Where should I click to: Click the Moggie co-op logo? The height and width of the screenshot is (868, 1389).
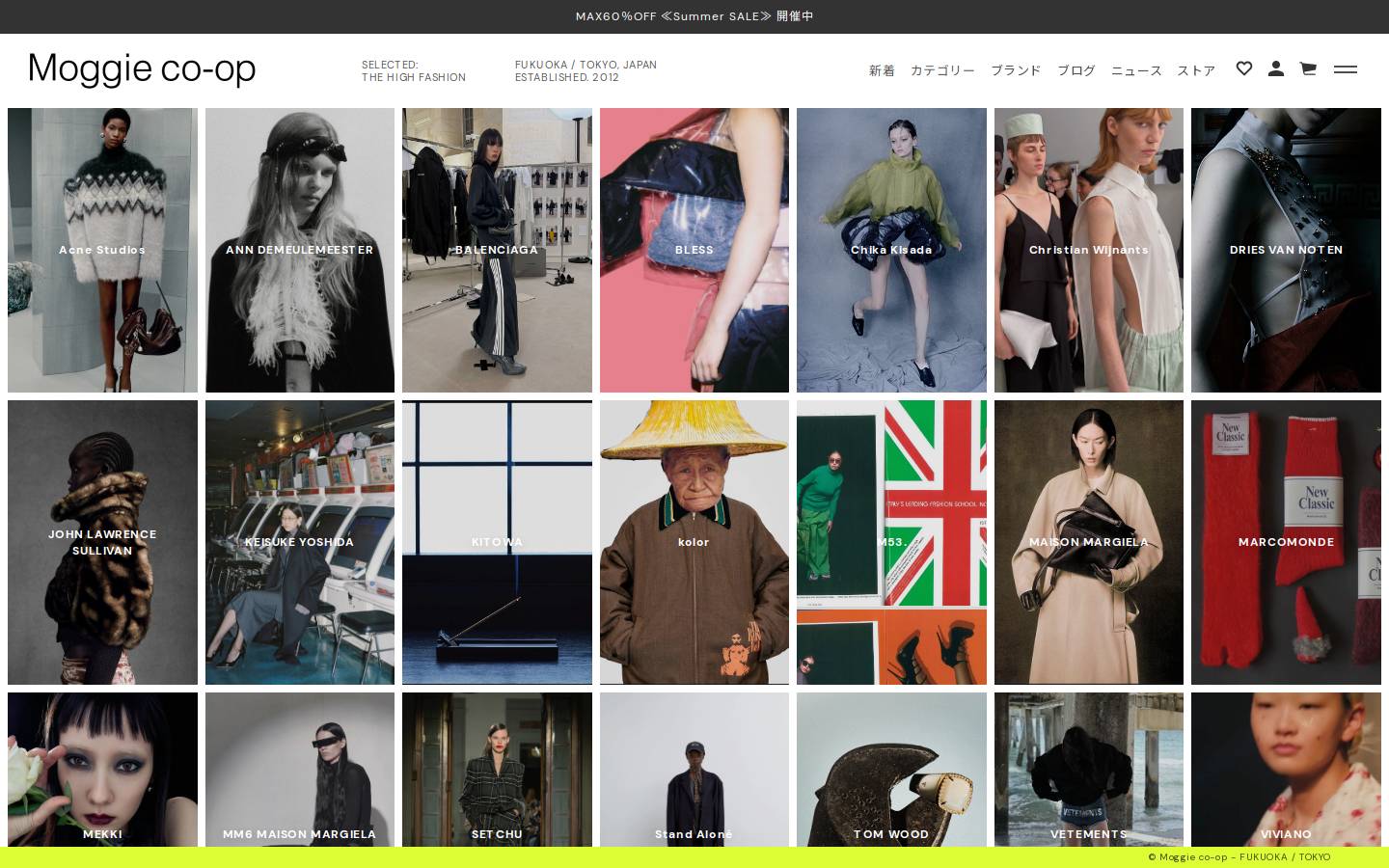coord(142,68)
